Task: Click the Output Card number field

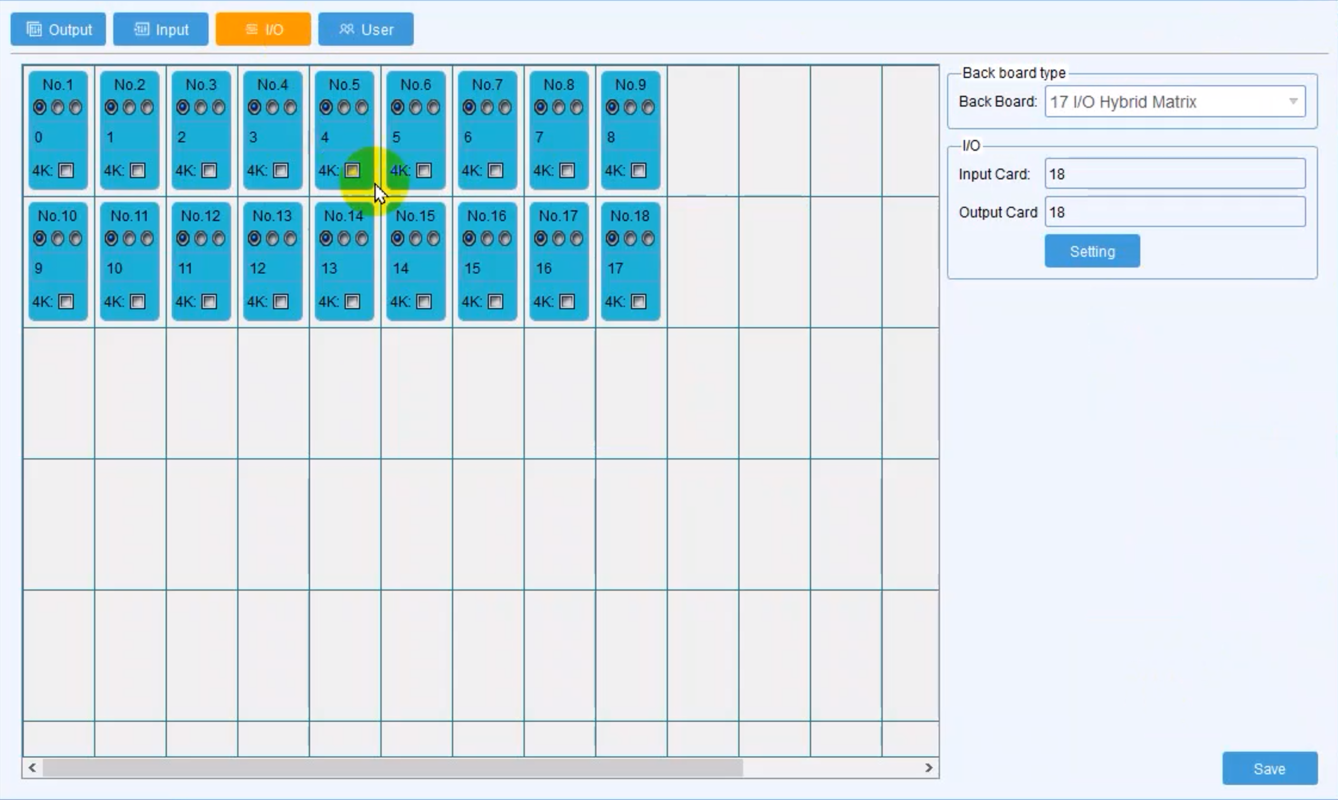Action: [1175, 212]
